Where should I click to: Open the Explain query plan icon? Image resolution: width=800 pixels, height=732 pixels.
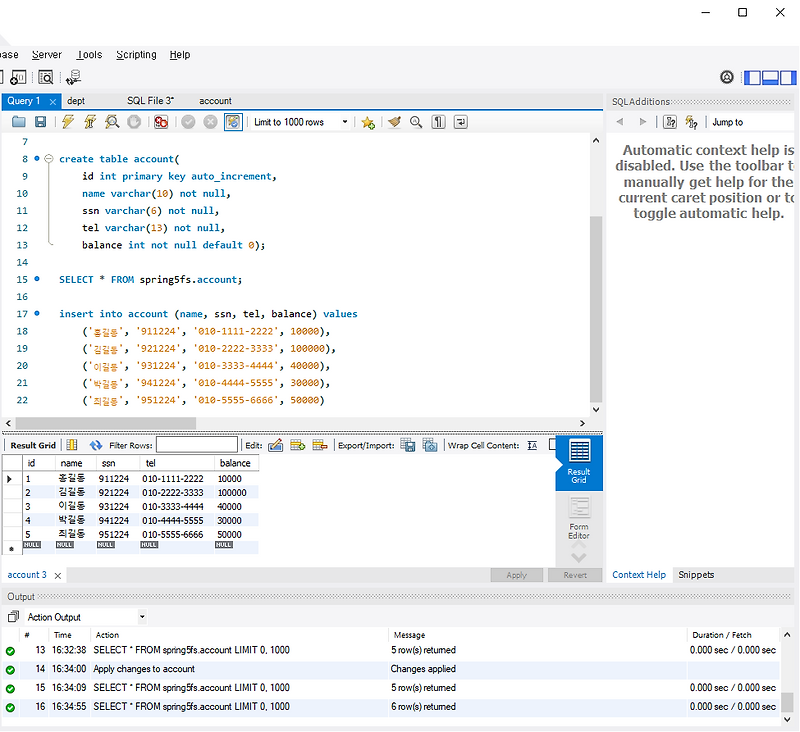tap(110, 121)
